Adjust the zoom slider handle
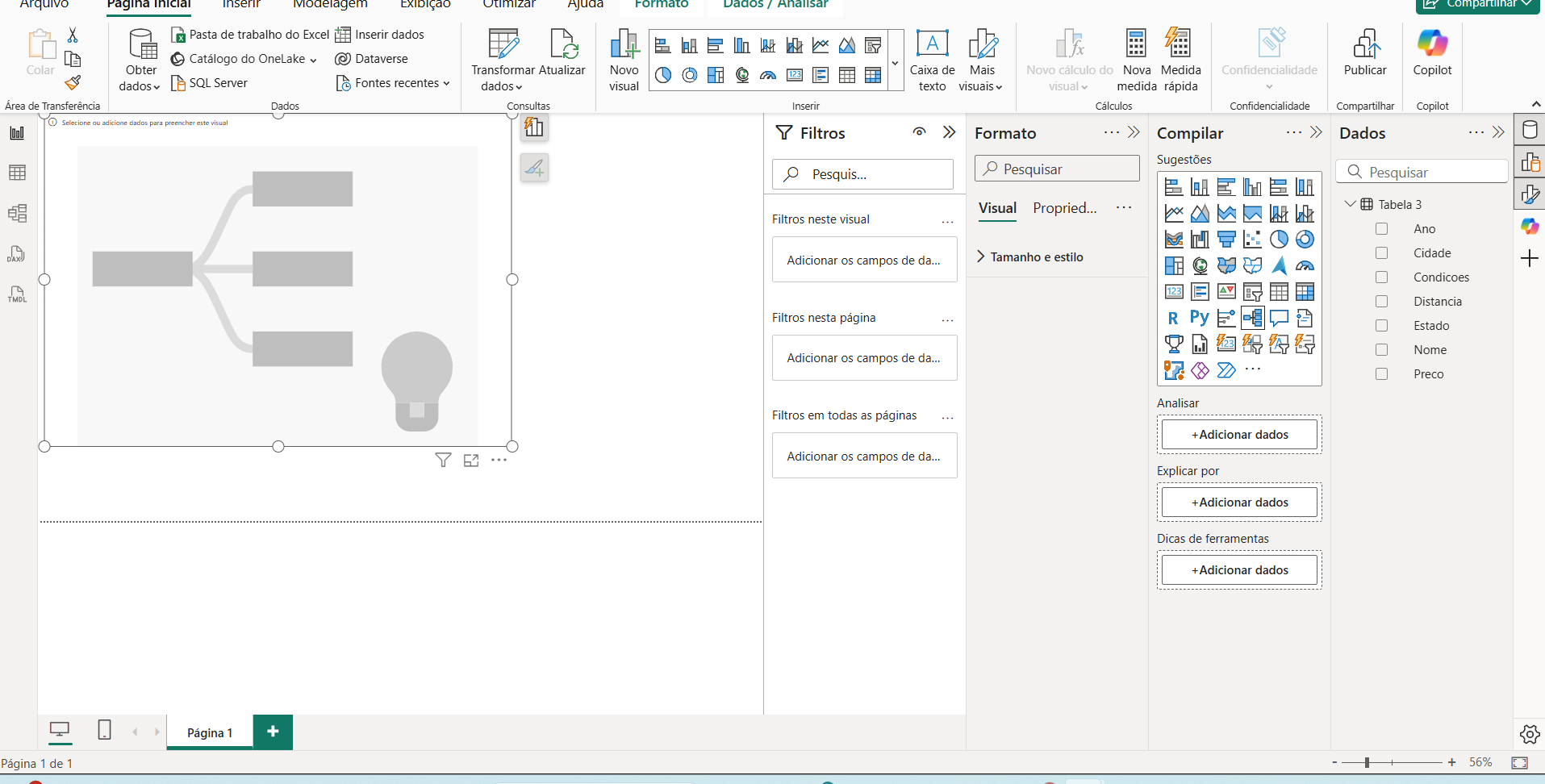 point(1367,762)
